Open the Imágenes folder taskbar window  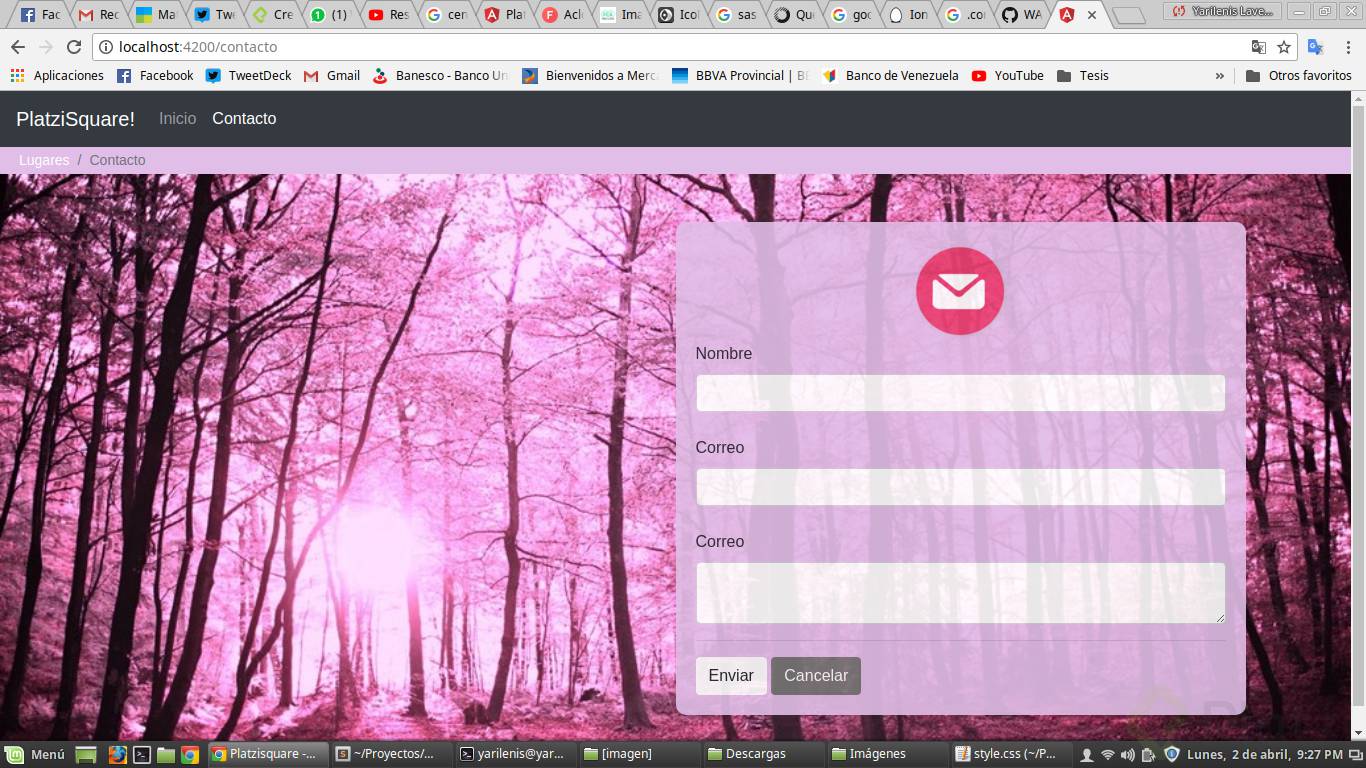pos(887,754)
